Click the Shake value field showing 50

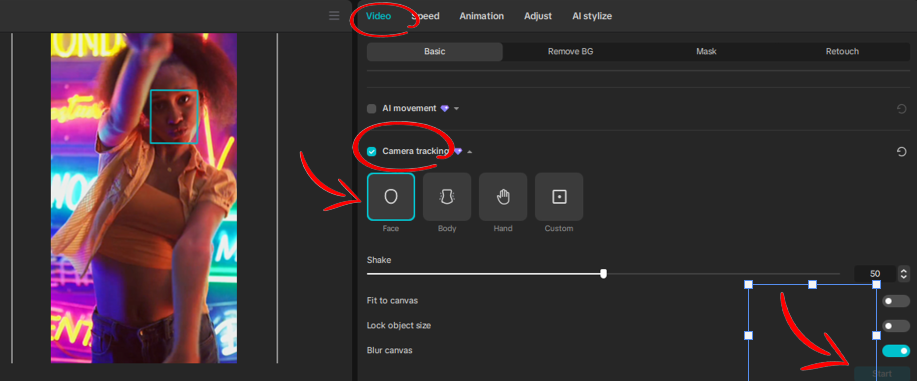(875, 273)
